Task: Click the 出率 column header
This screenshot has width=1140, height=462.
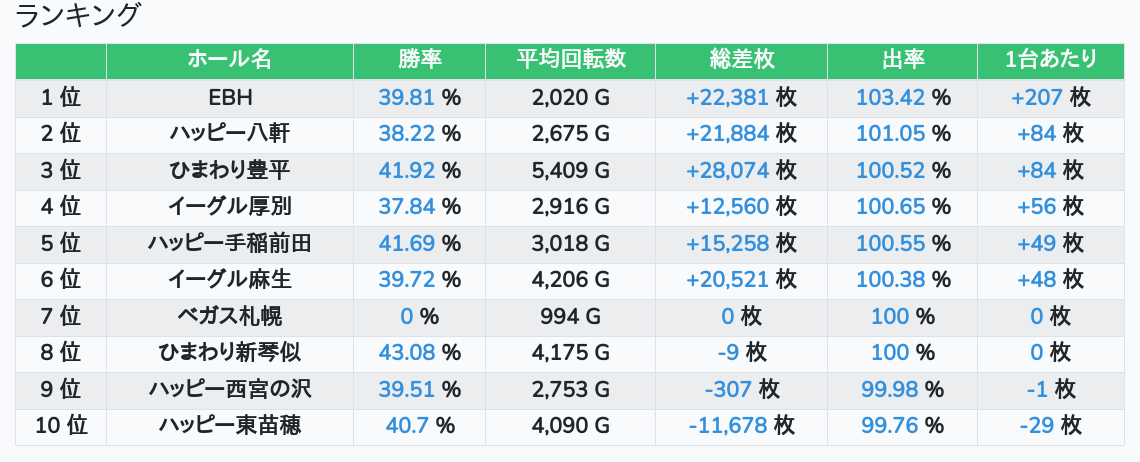Action: (902, 60)
